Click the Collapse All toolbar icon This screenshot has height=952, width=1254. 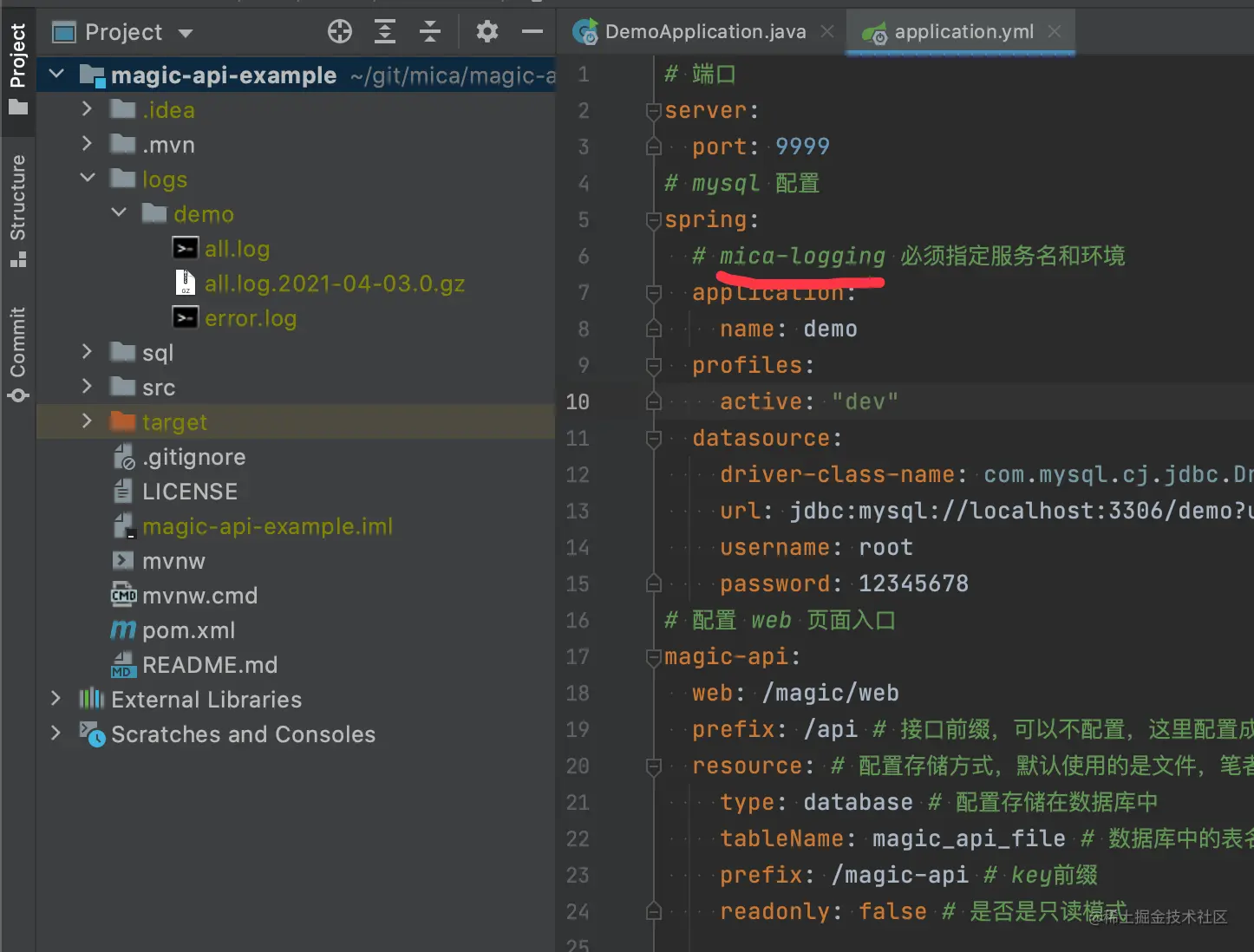coord(430,32)
